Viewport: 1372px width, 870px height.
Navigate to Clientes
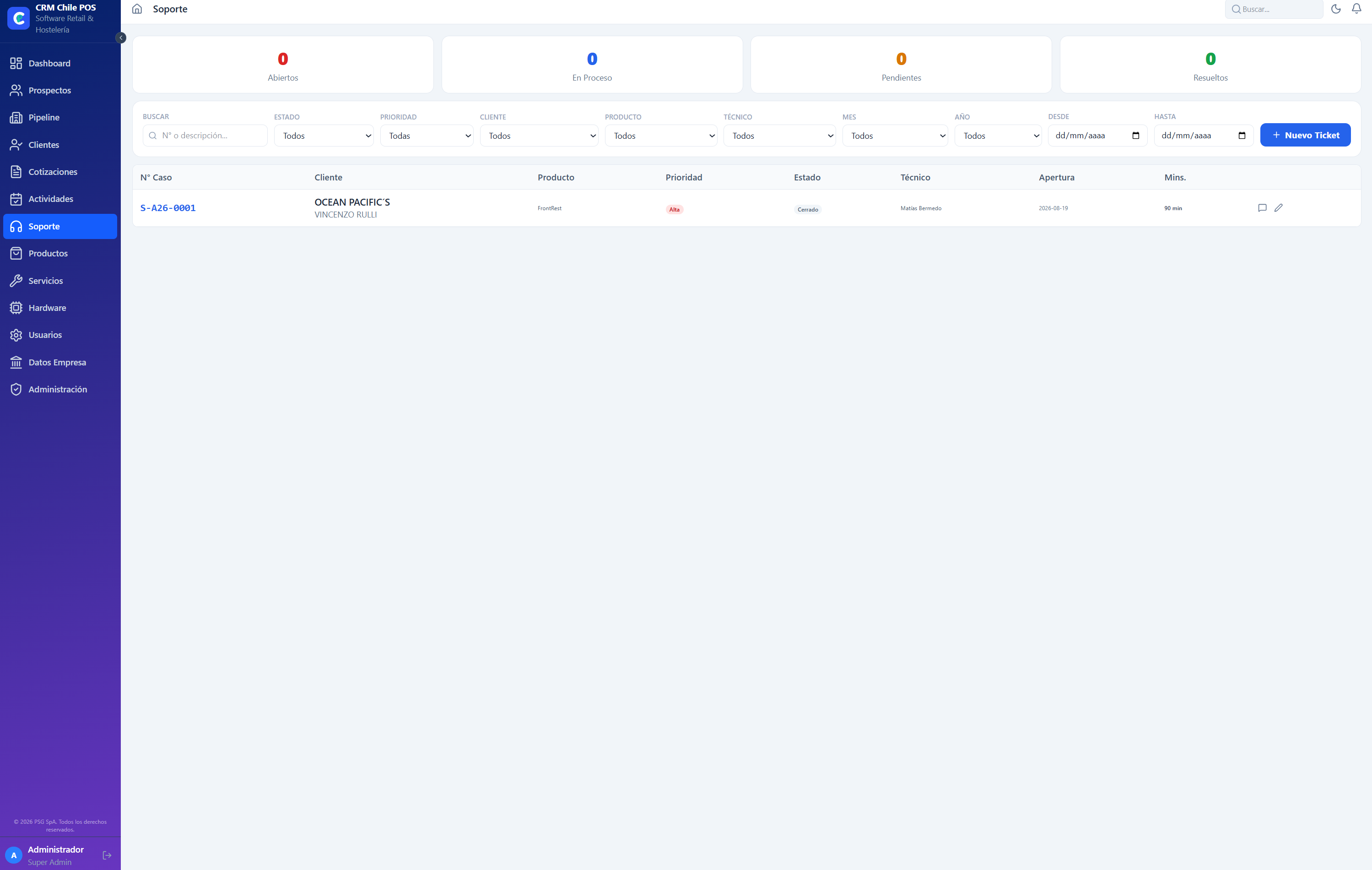[x=60, y=145]
